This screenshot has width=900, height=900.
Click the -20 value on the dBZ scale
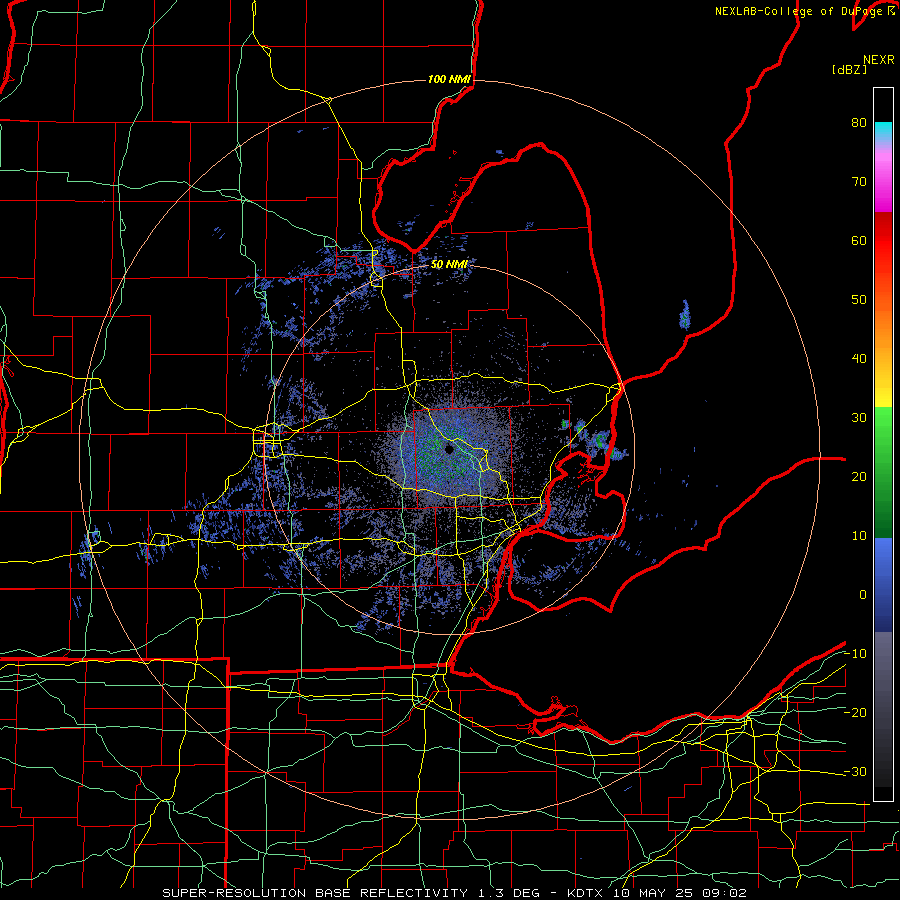point(855,712)
